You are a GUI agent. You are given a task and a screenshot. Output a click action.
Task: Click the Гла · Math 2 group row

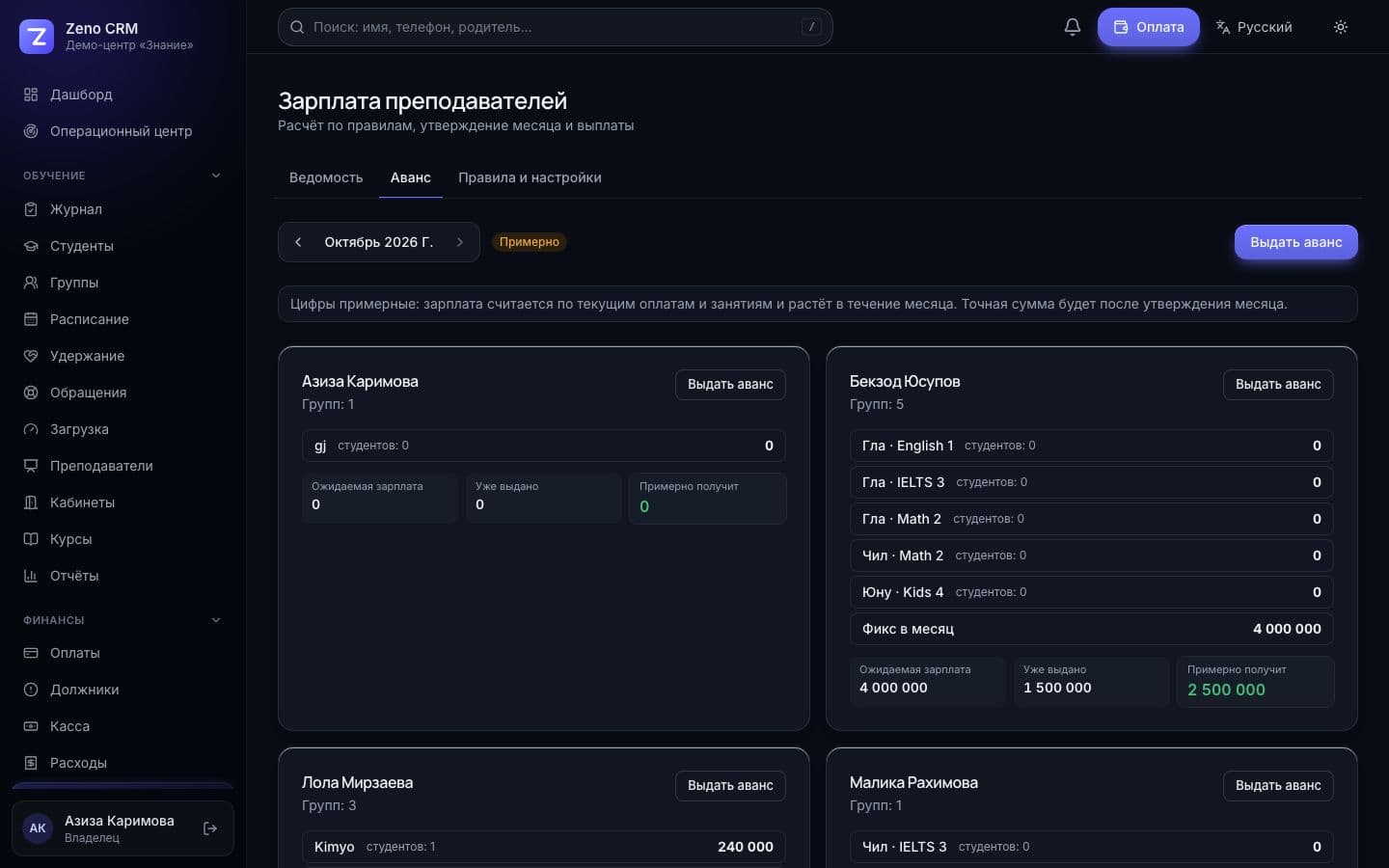click(1092, 519)
